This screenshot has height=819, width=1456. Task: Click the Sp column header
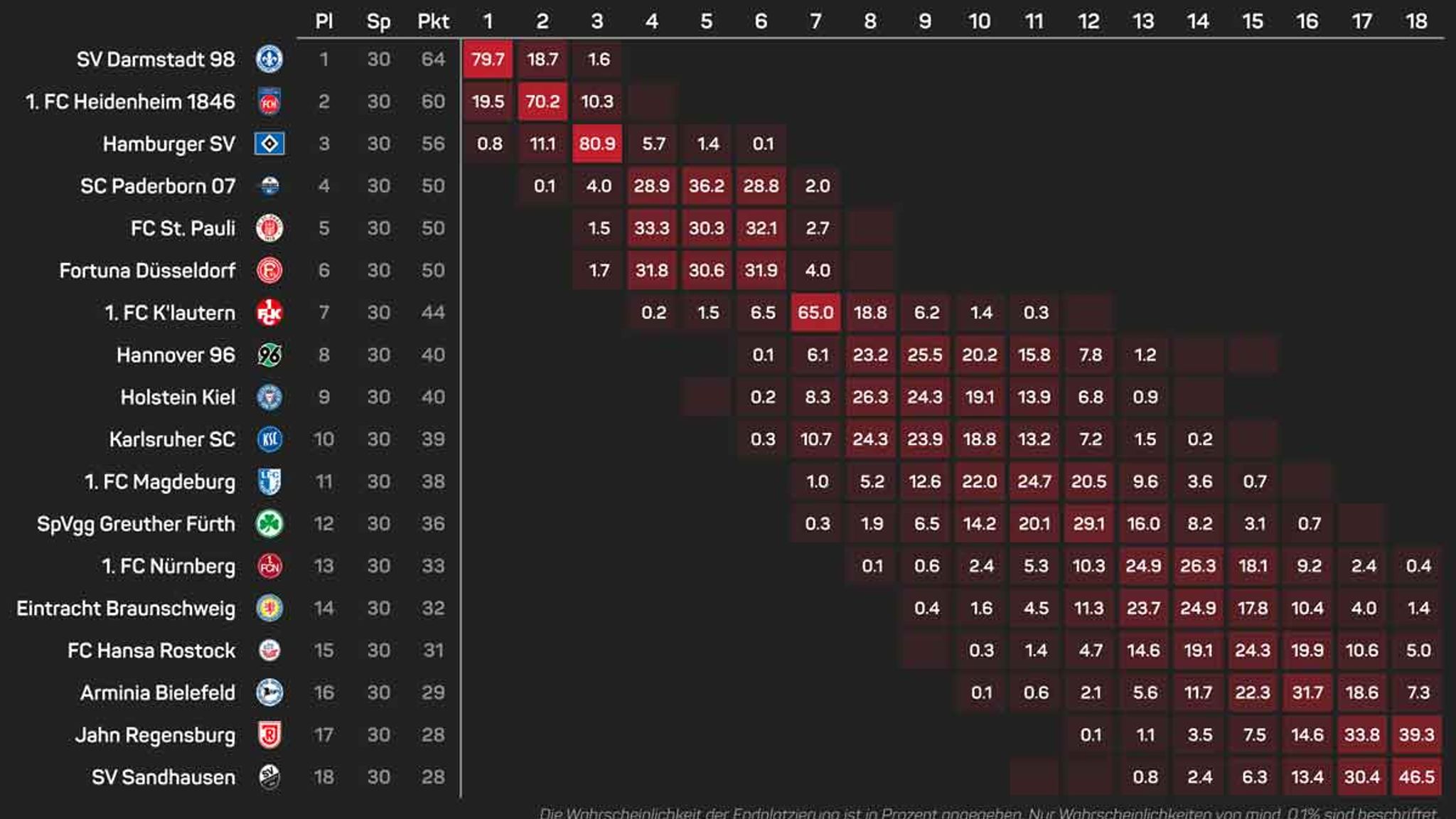378,21
